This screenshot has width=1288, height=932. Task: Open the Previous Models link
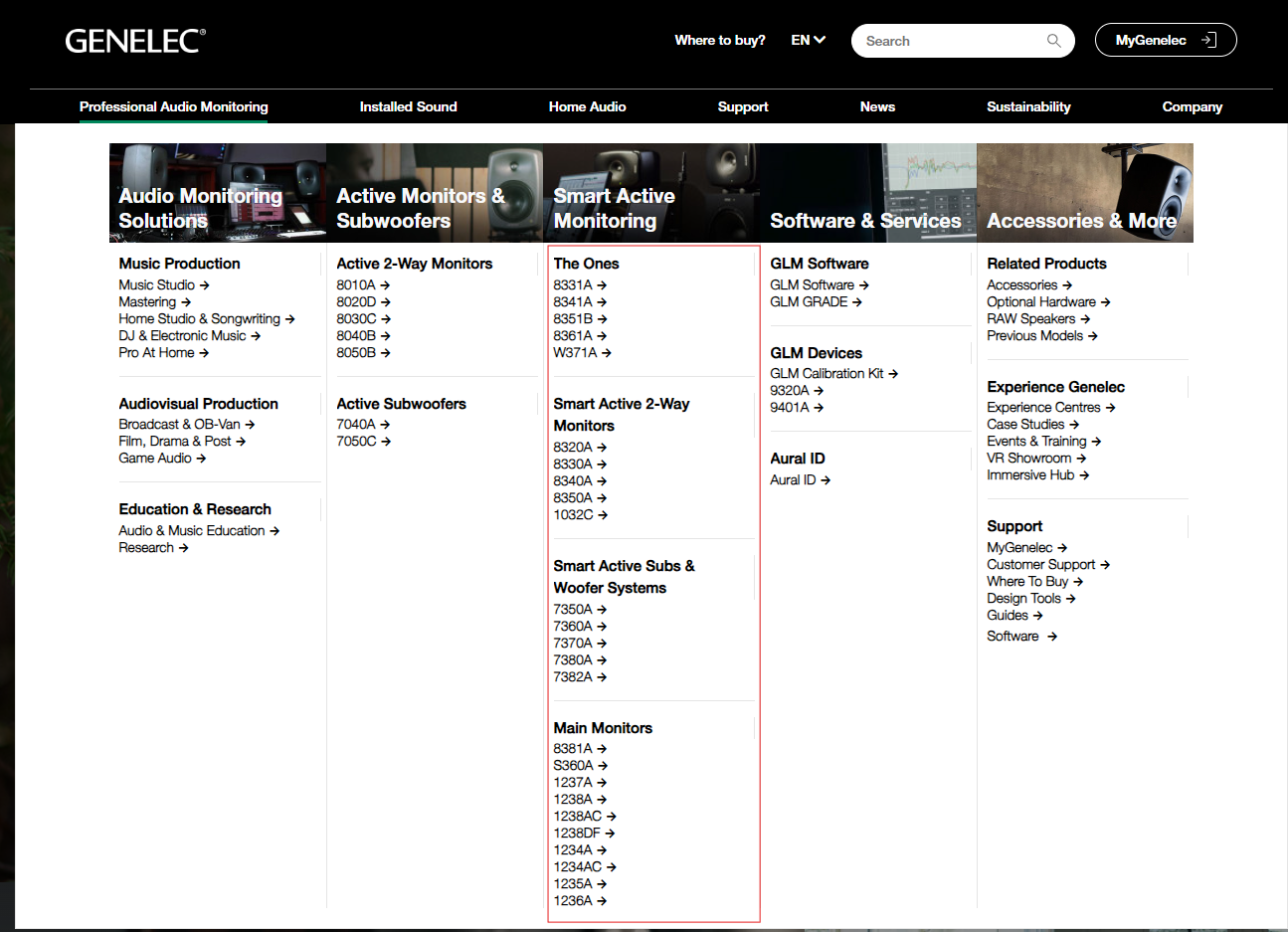(x=1042, y=335)
